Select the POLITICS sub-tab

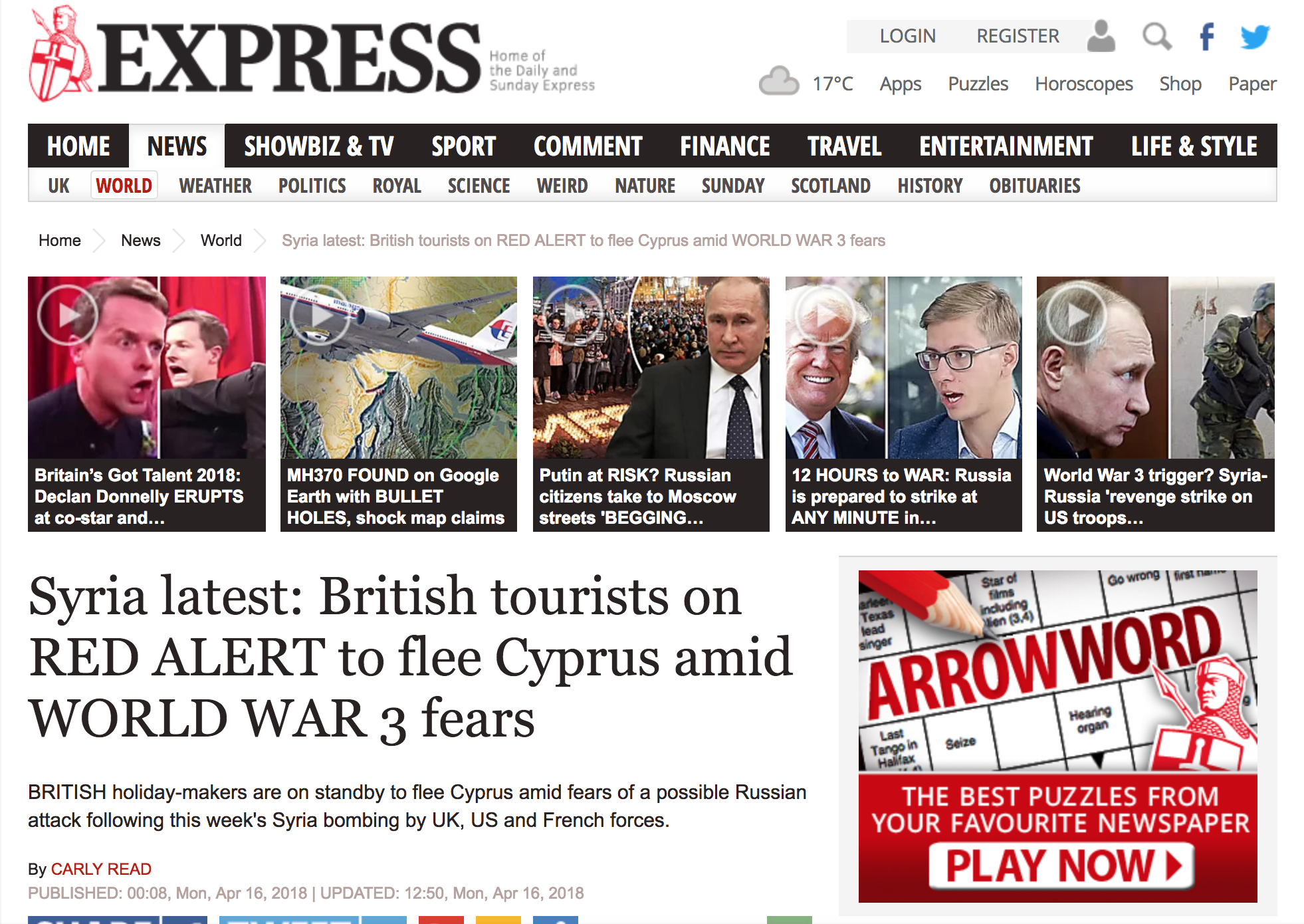pos(312,185)
